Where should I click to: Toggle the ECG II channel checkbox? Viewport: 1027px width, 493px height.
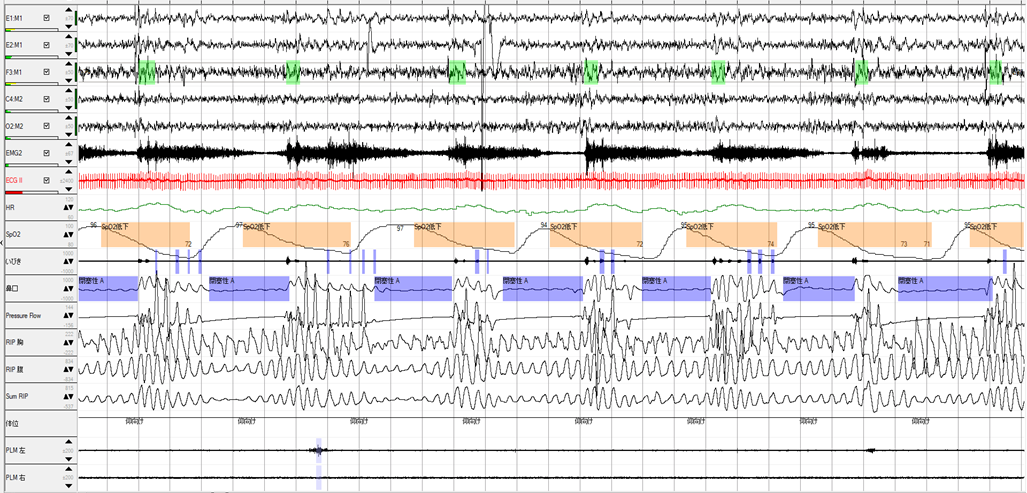[46, 180]
